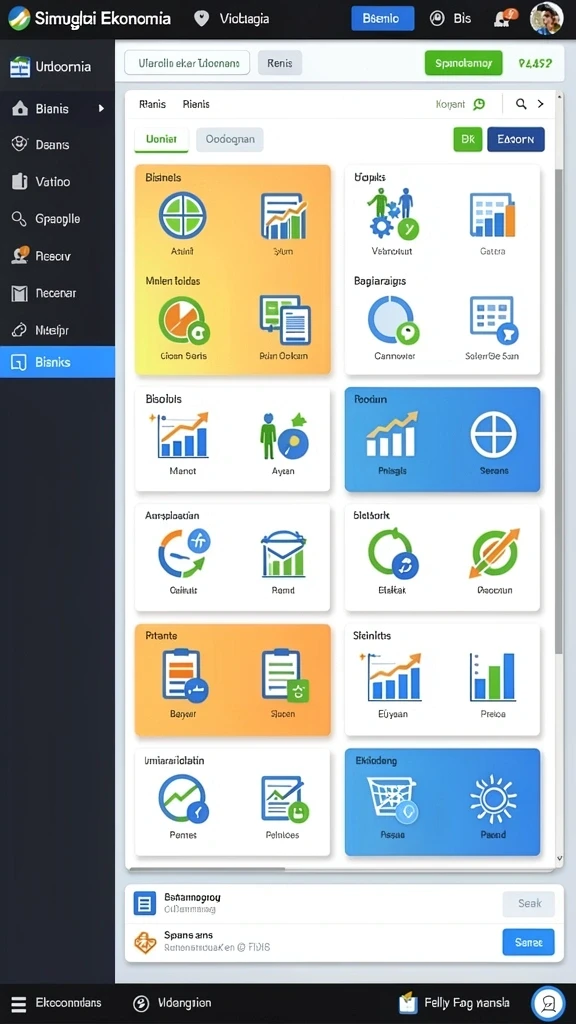Select the Cioan Saris pie chart icon
The height and width of the screenshot is (1024, 576).
pos(184,320)
